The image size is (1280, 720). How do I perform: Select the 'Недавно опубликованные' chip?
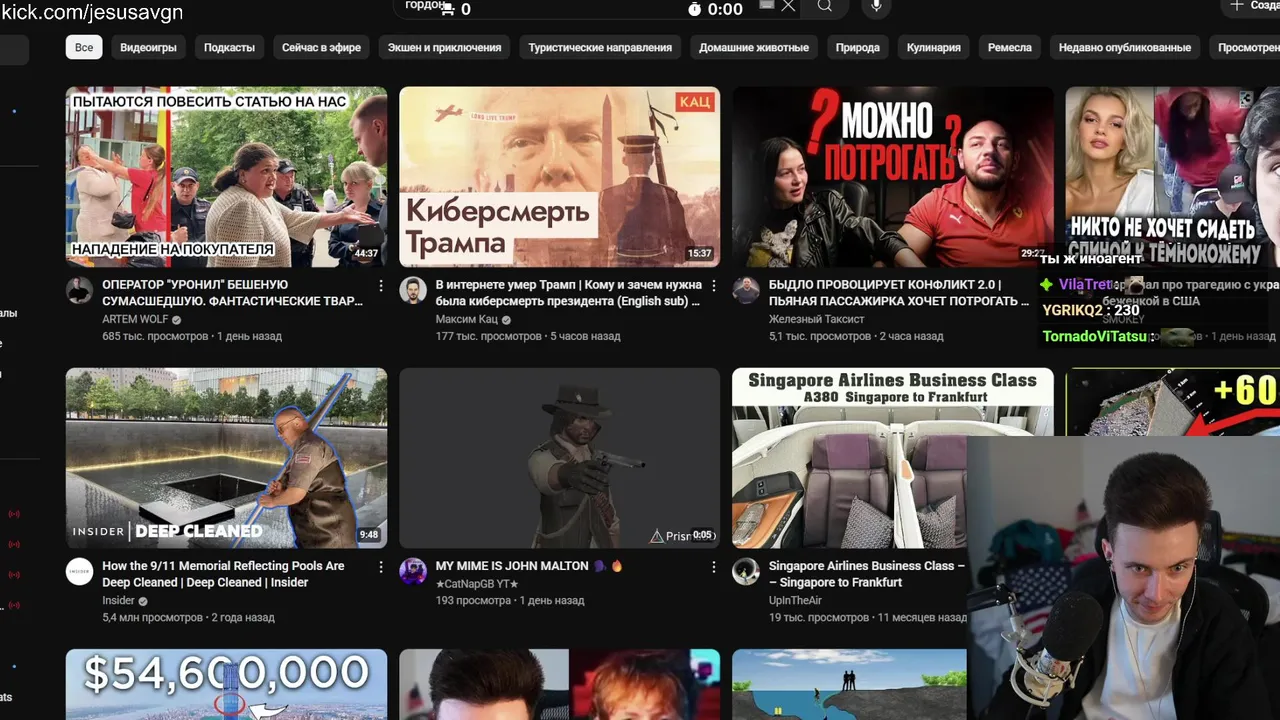[1125, 47]
